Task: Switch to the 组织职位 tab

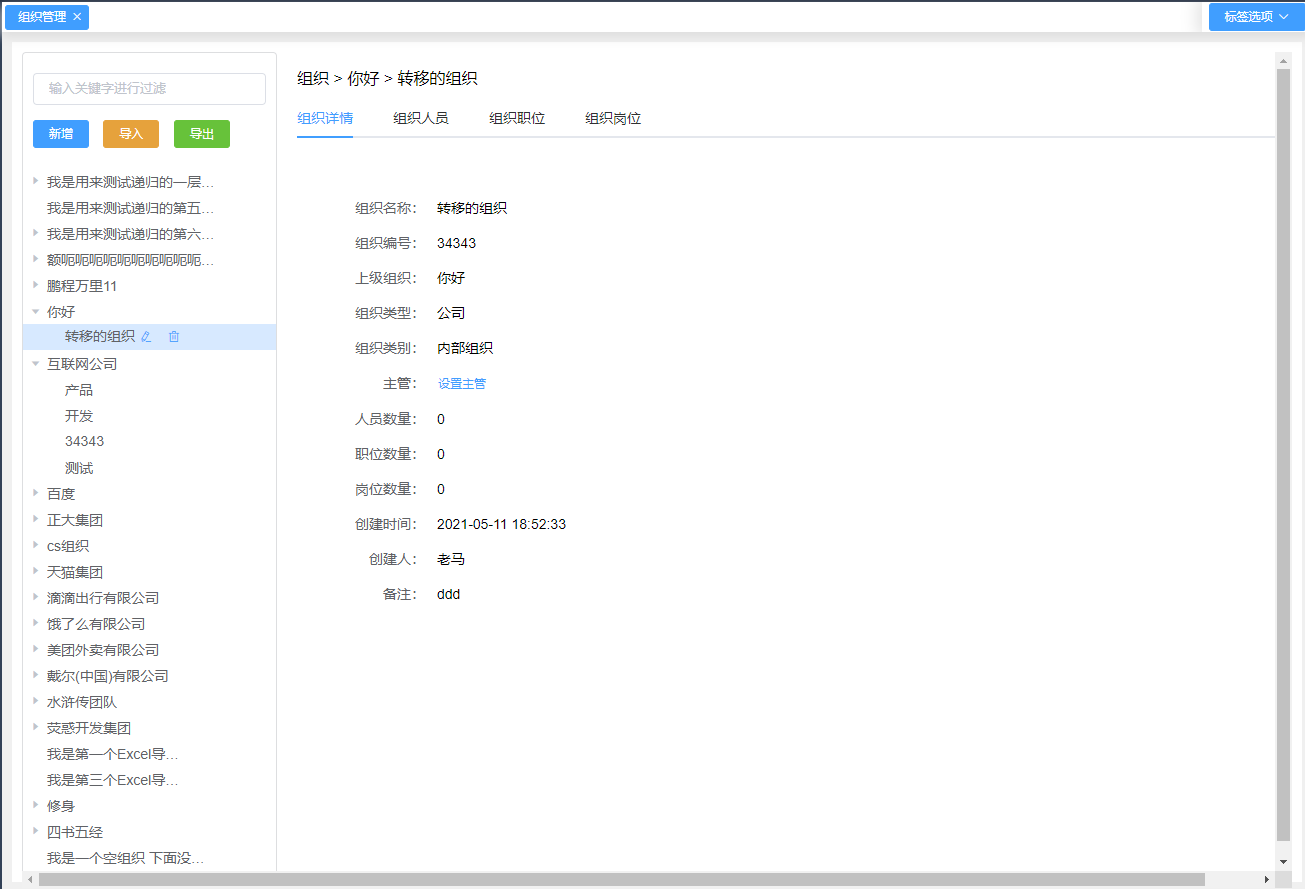Action: click(x=516, y=118)
